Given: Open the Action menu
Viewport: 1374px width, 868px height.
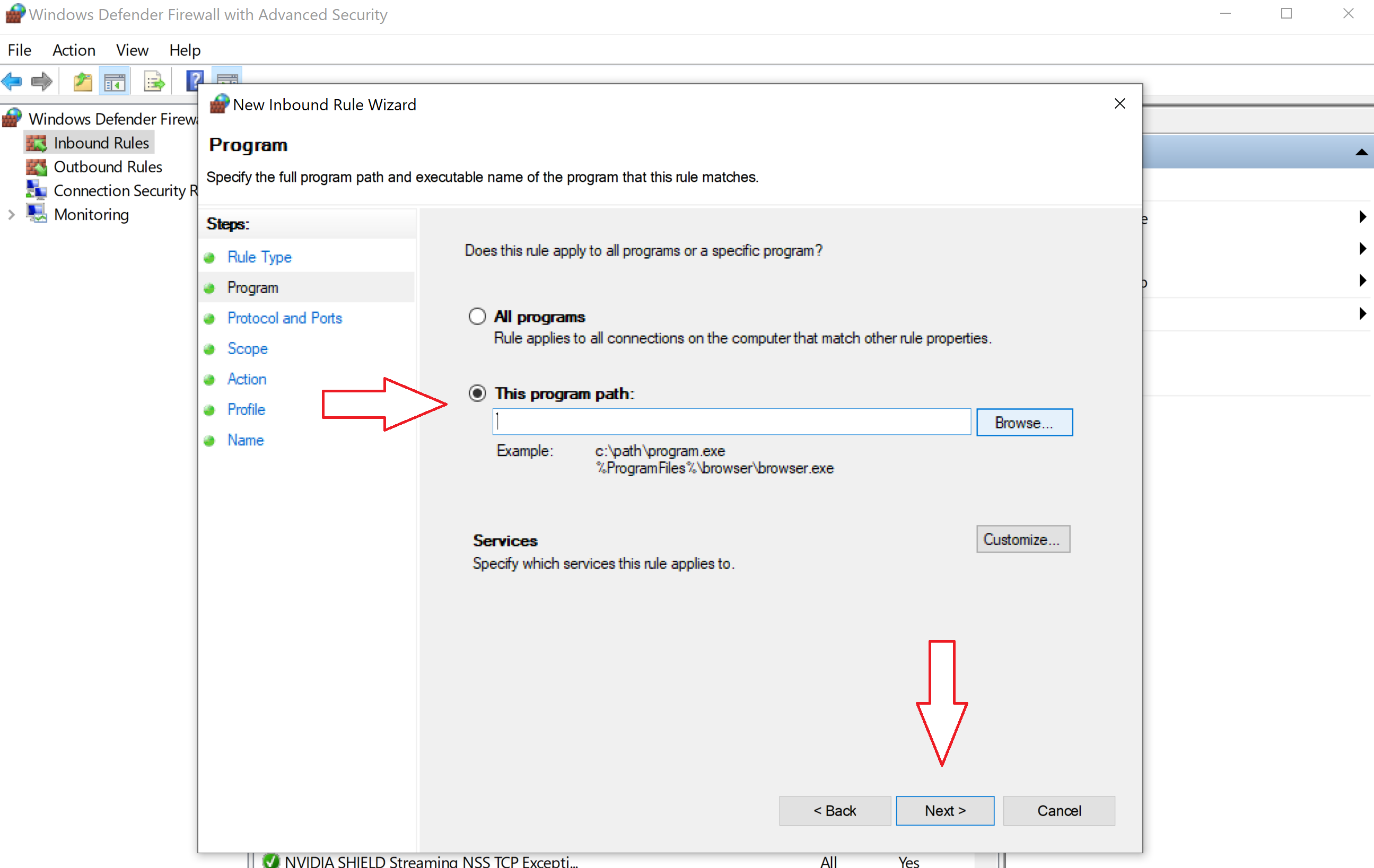Looking at the screenshot, I should pyautogui.click(x=74, y=50).
